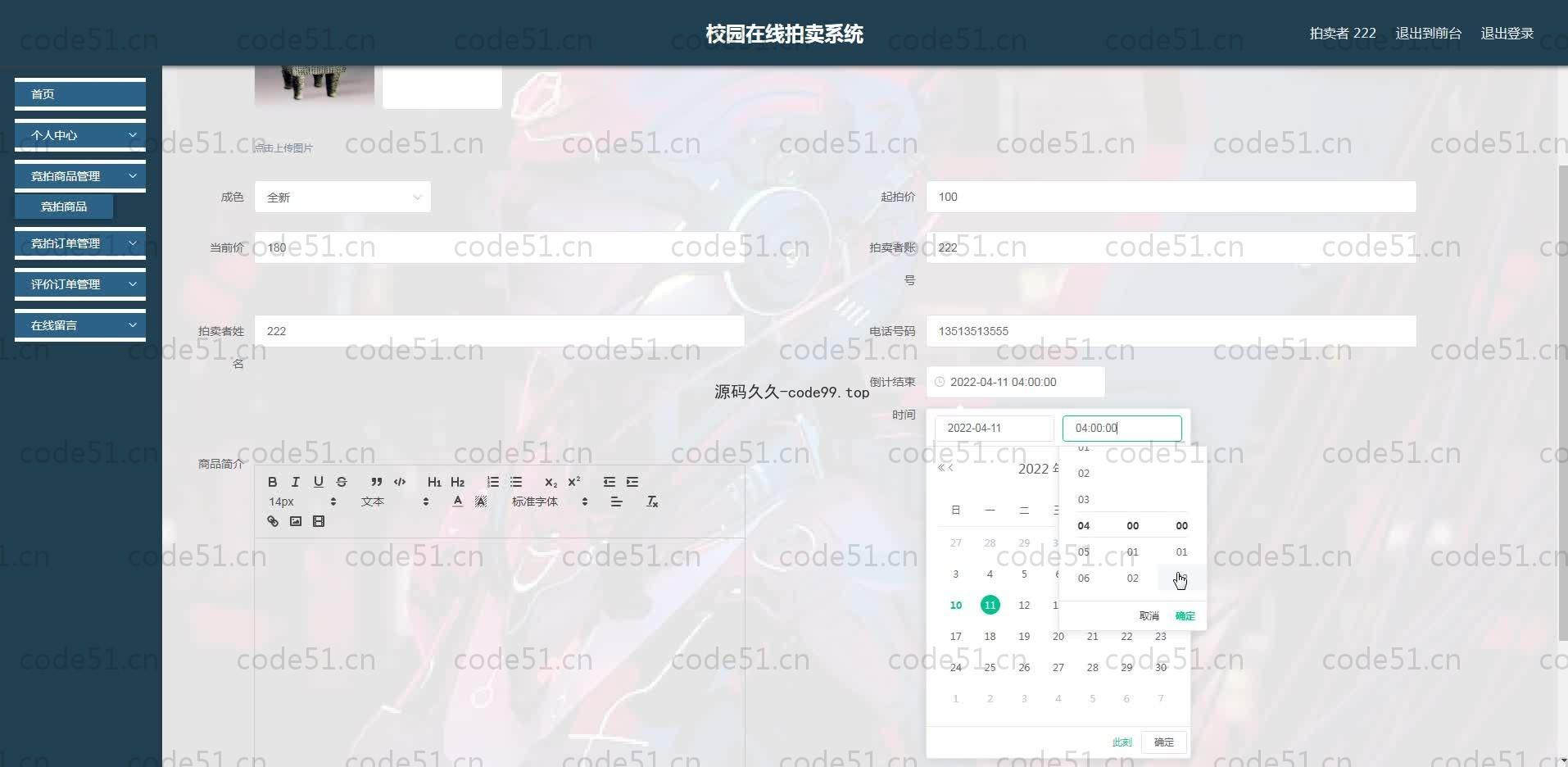Create an ordered numbered list

point(493,482)
